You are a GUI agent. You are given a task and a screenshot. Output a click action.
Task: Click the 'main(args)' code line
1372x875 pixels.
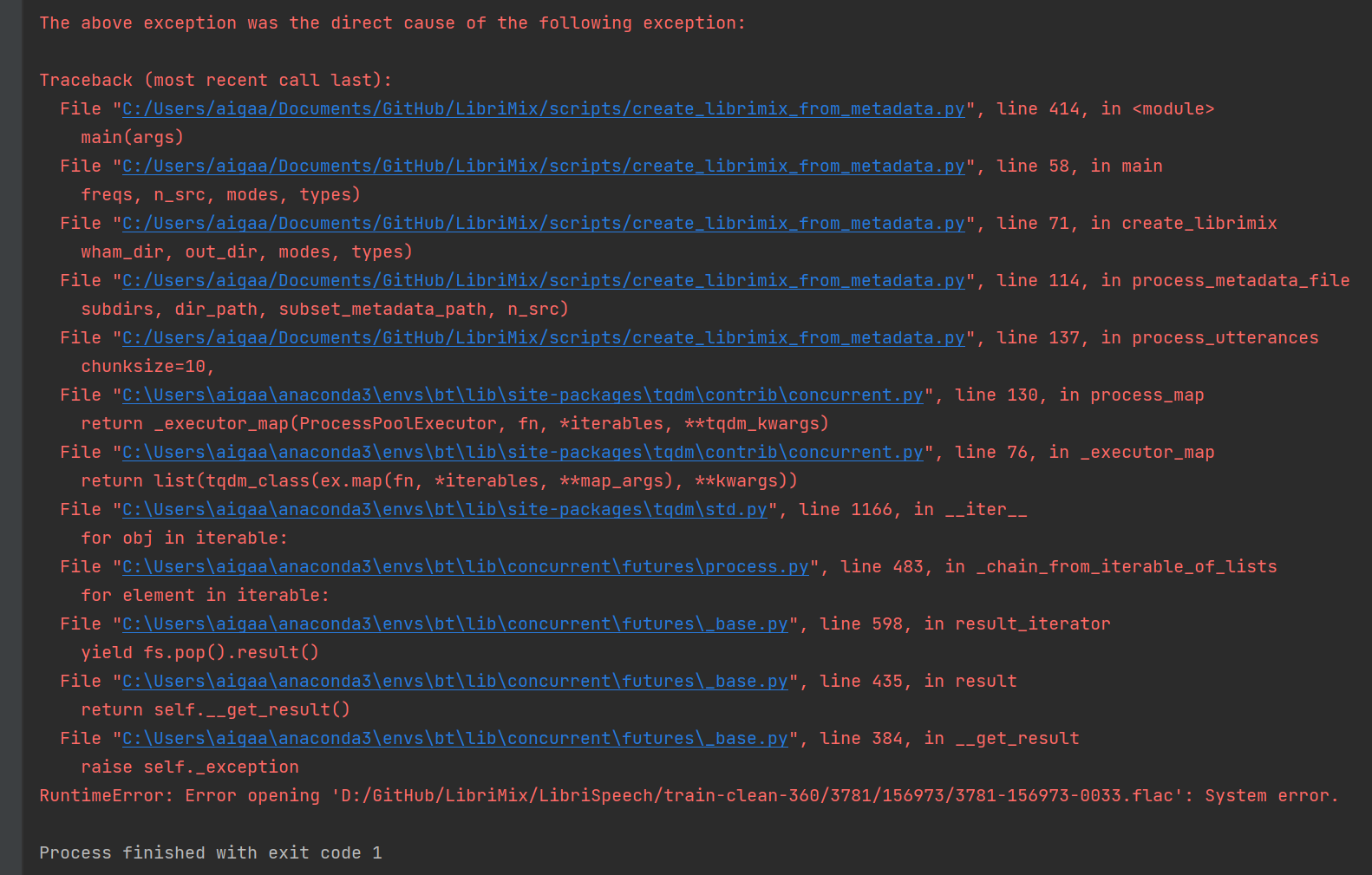[x=133, y=137]
